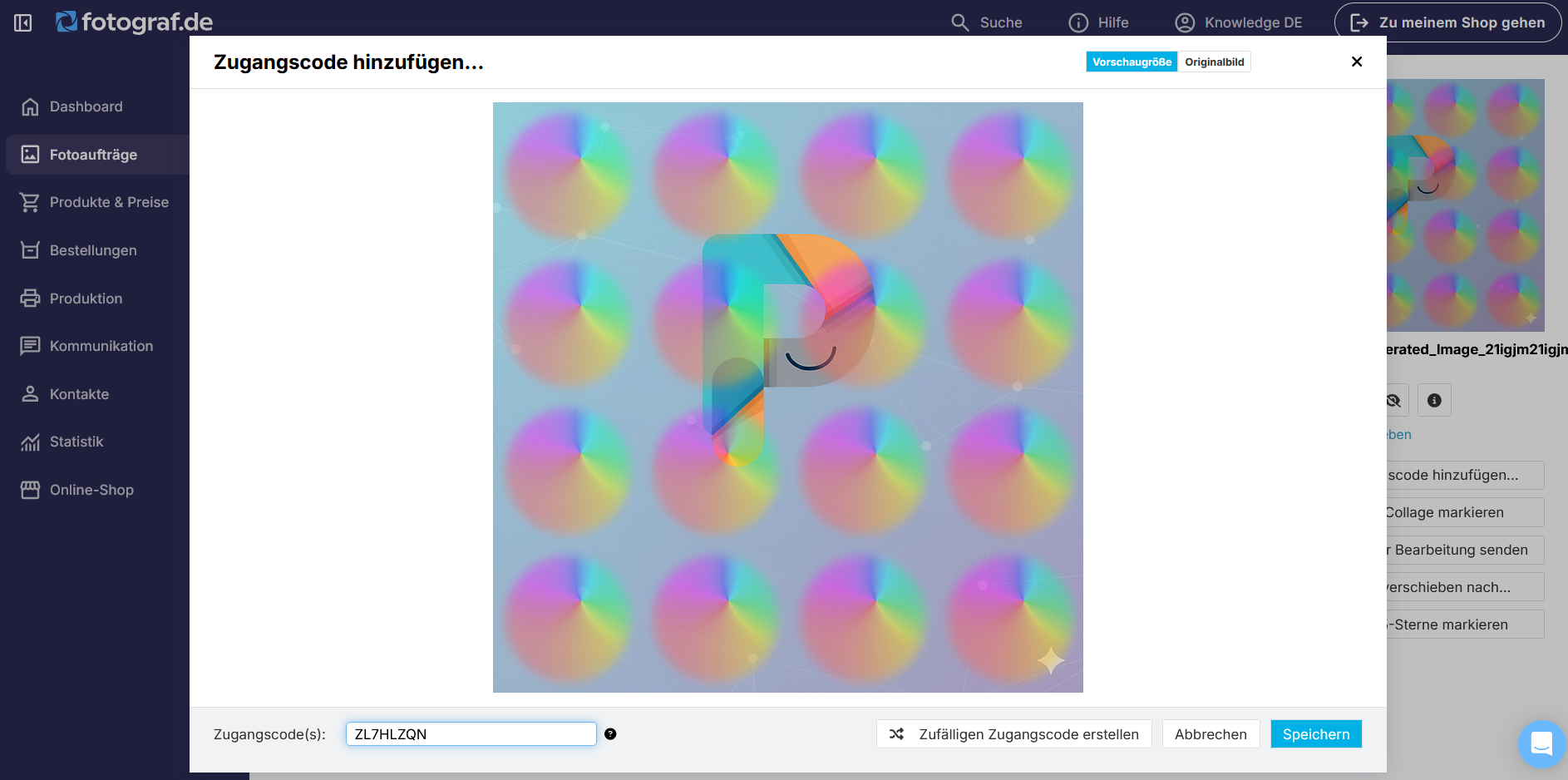Viewport: 1568px width, 780px height.
Task: Toggle the hide image eye icon
Action: [x=1395, y=400]
